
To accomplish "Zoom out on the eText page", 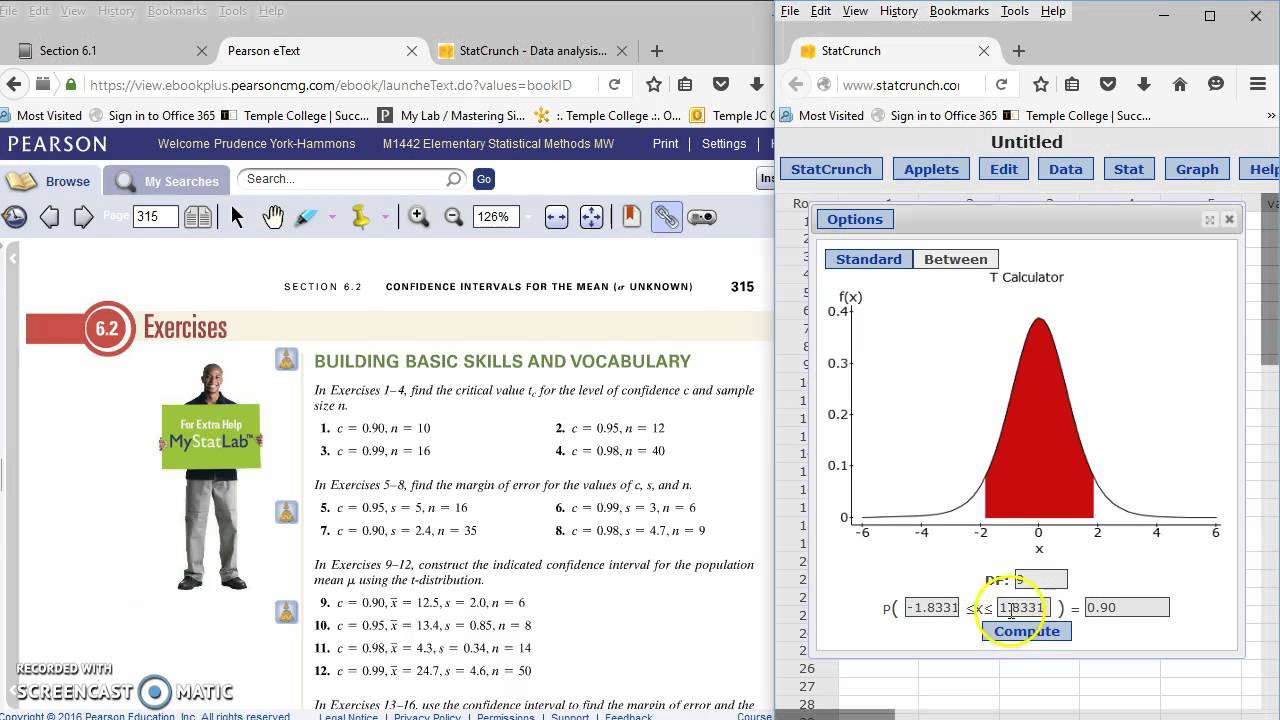I will pyautogui.click(x=453, y=217).
